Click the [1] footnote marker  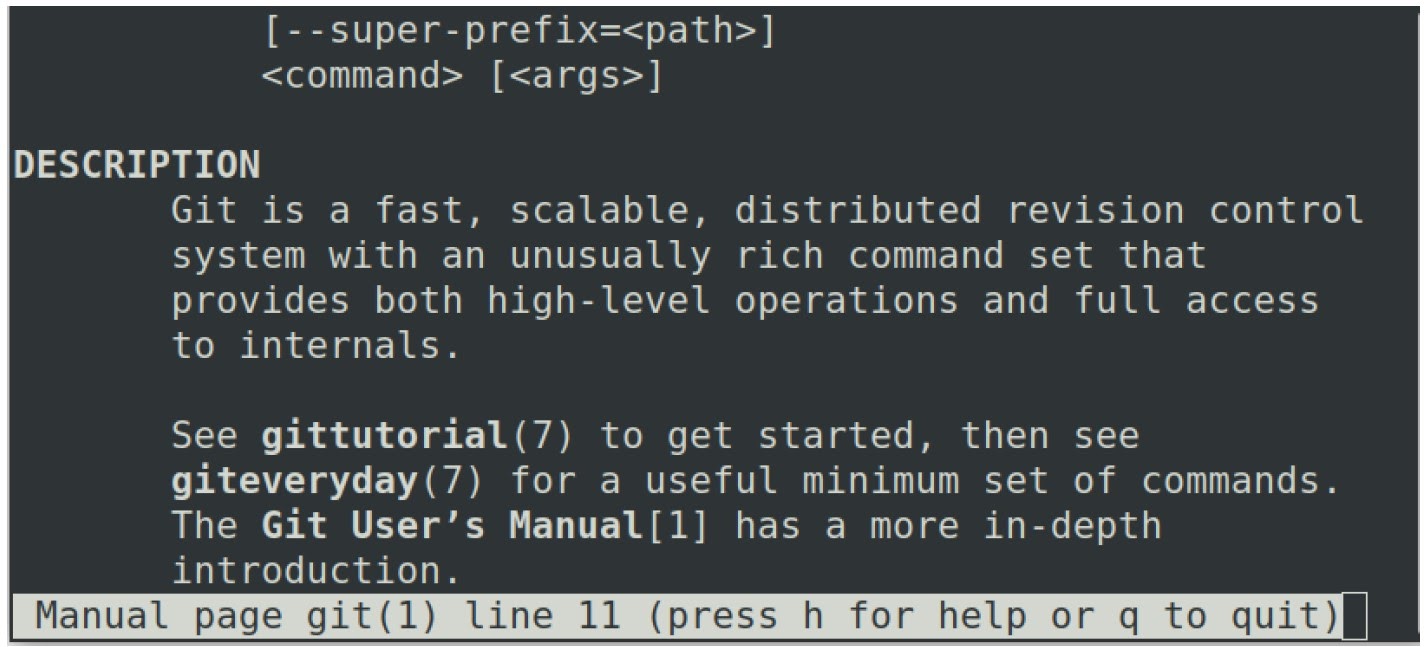[x=678, y=526]
